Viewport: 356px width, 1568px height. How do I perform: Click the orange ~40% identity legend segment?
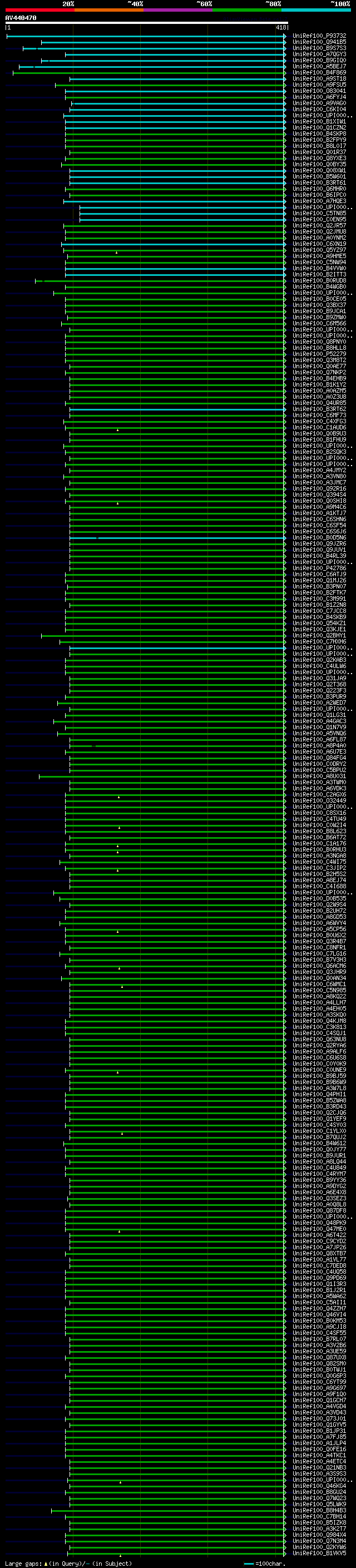(x=109, y=10)
